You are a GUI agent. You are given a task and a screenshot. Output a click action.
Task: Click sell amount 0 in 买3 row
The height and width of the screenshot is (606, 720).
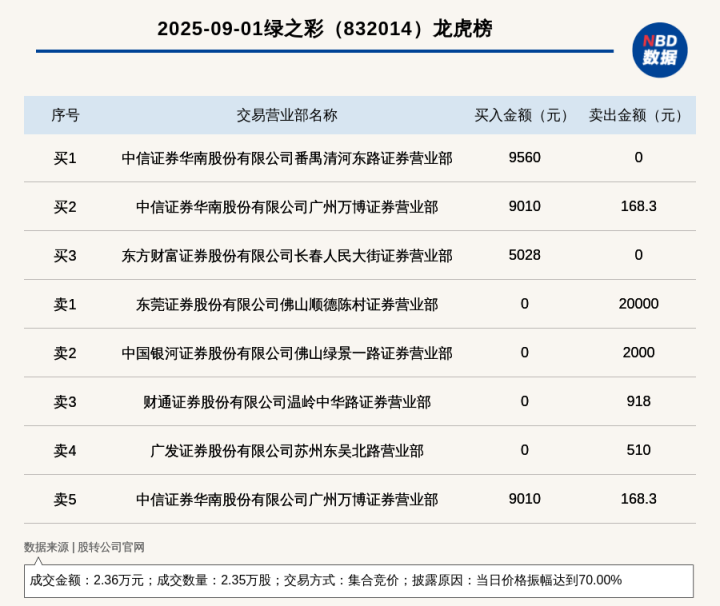coord(638,255)
